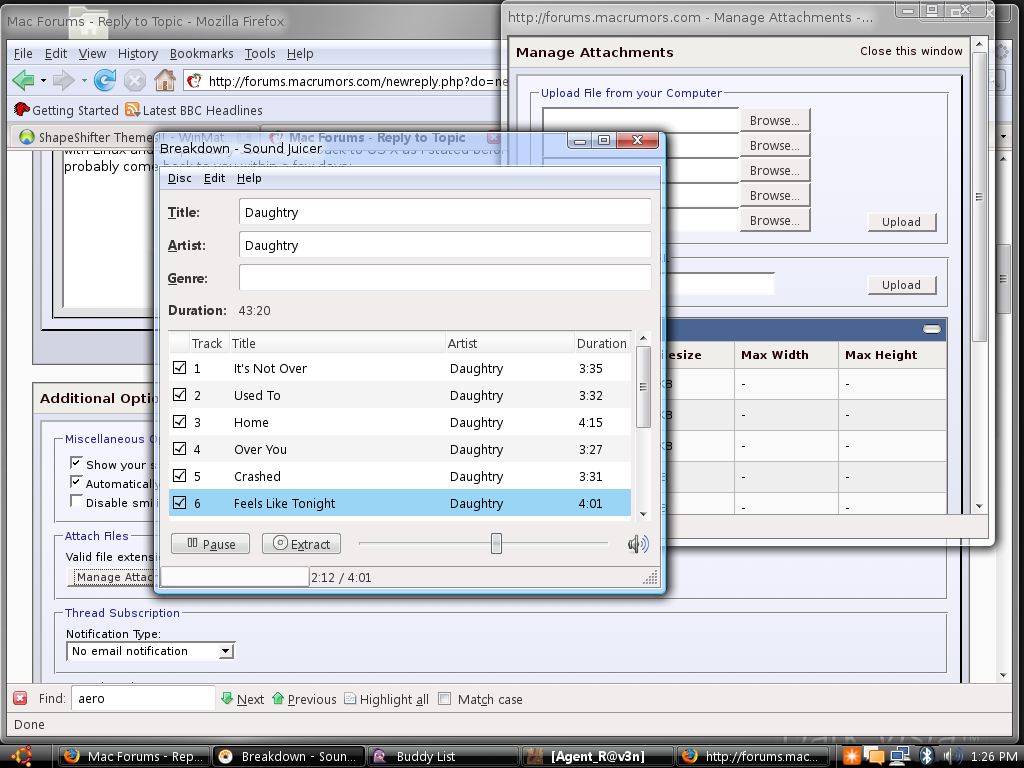
Task: Open Notification Type dropdown
Action: [x=150, y=651]
